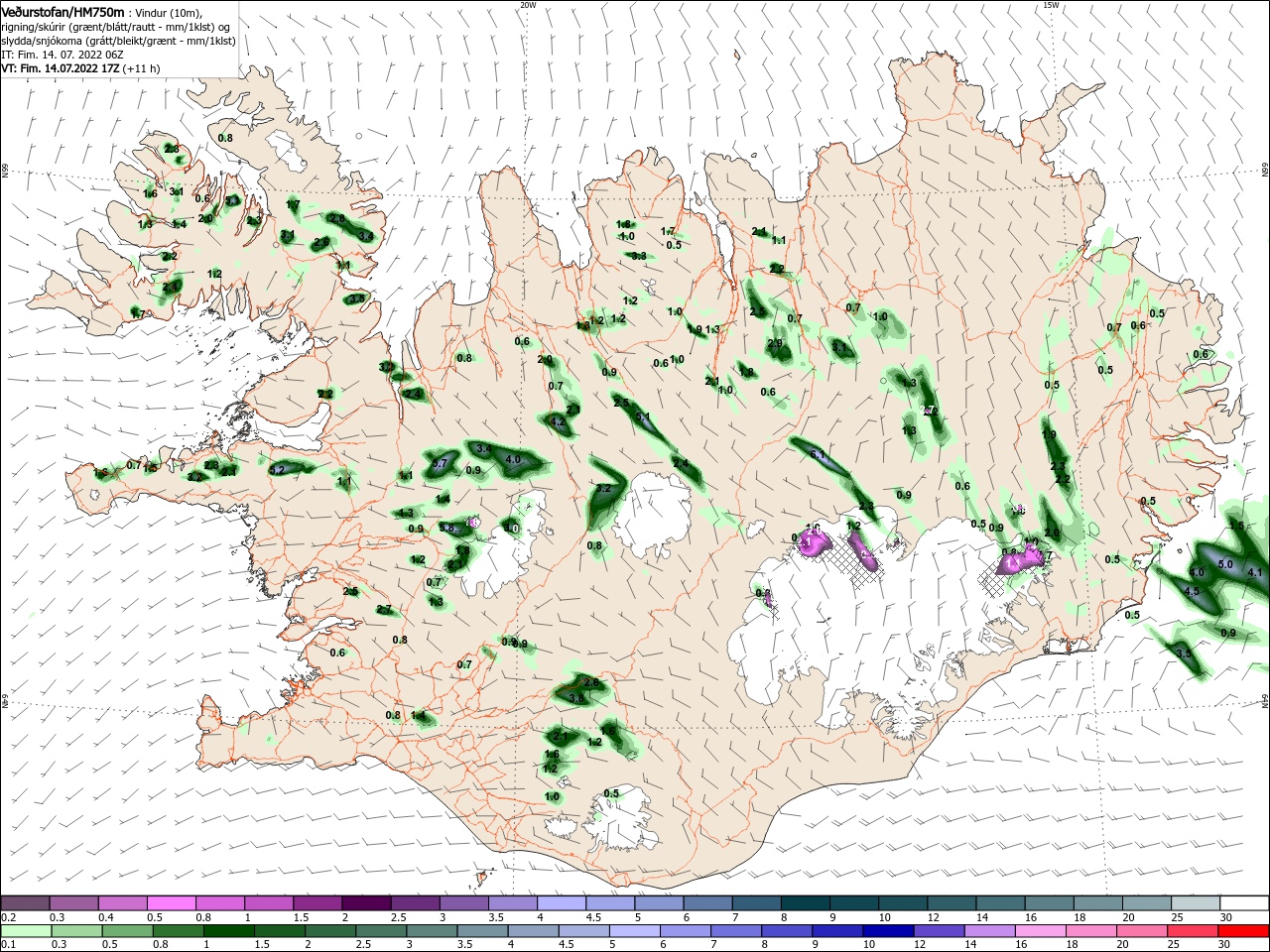Screen dimensions: 1270x952
Task: Pick the palest green first swatch in lower legend
Action: [25, 931]
